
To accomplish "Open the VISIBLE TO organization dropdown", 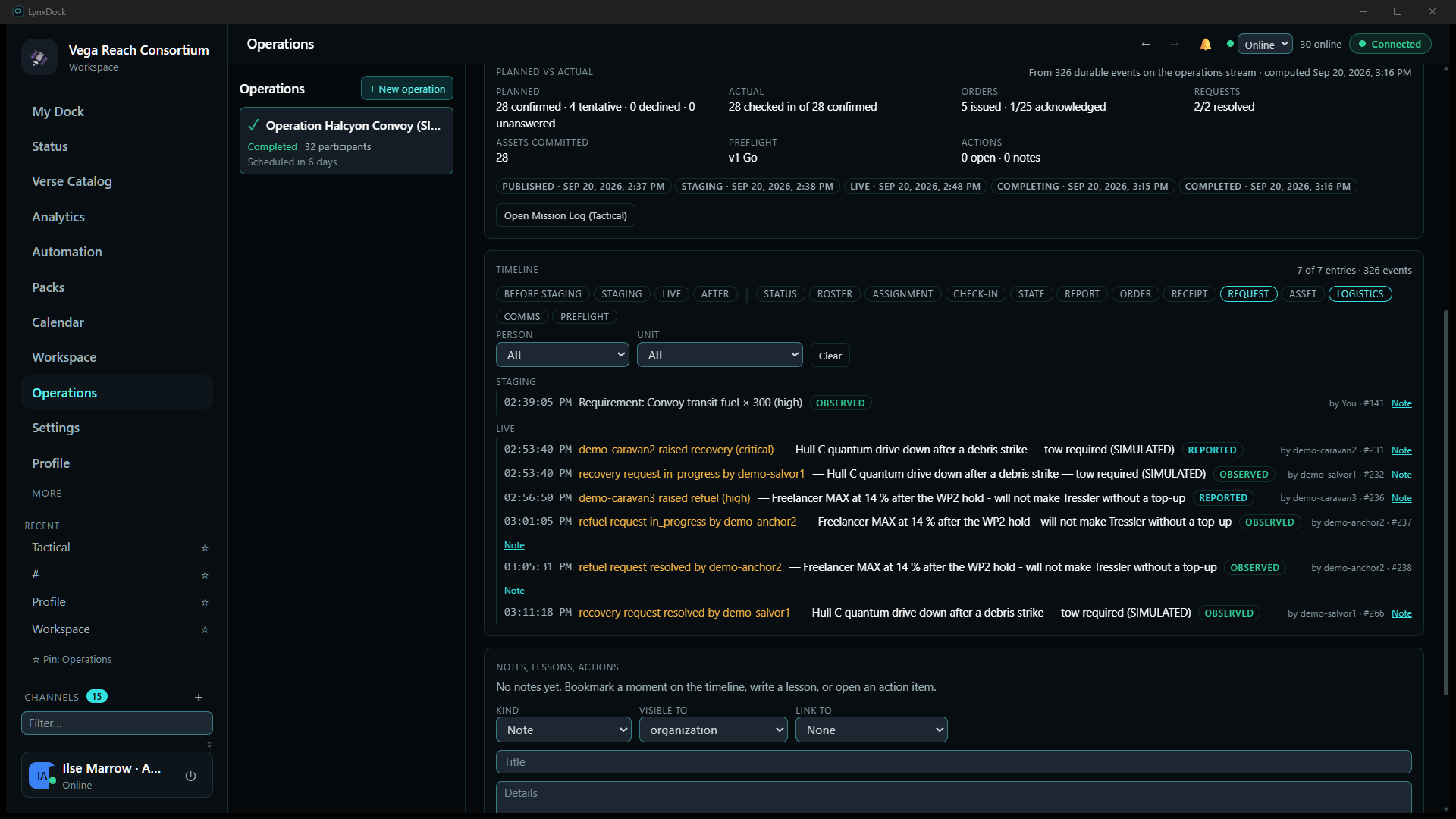I will 713,730.
